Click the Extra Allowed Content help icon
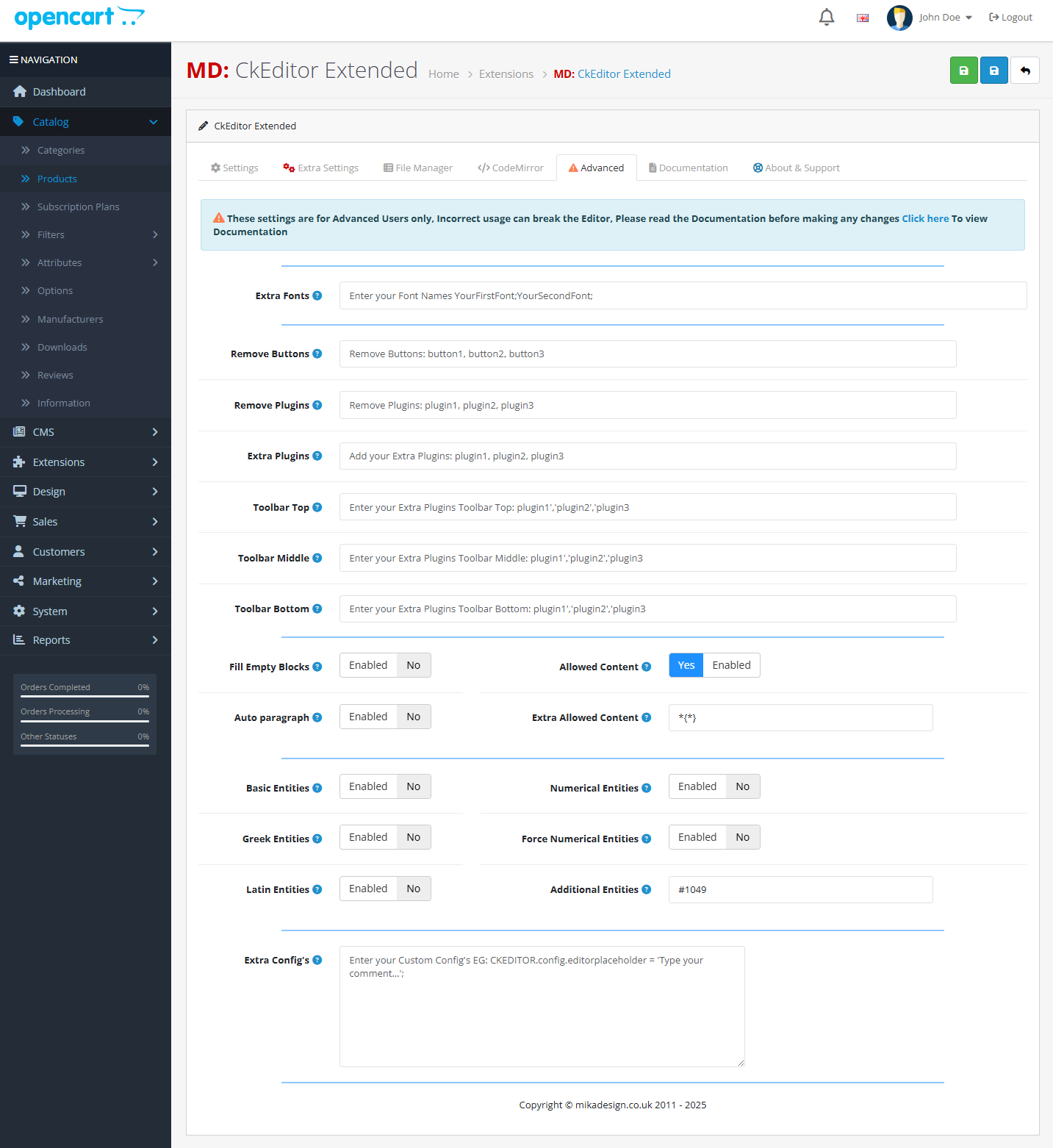The width and height of the screenshot is (1053, 1148). pyautogui.click(x=647, y=717)
